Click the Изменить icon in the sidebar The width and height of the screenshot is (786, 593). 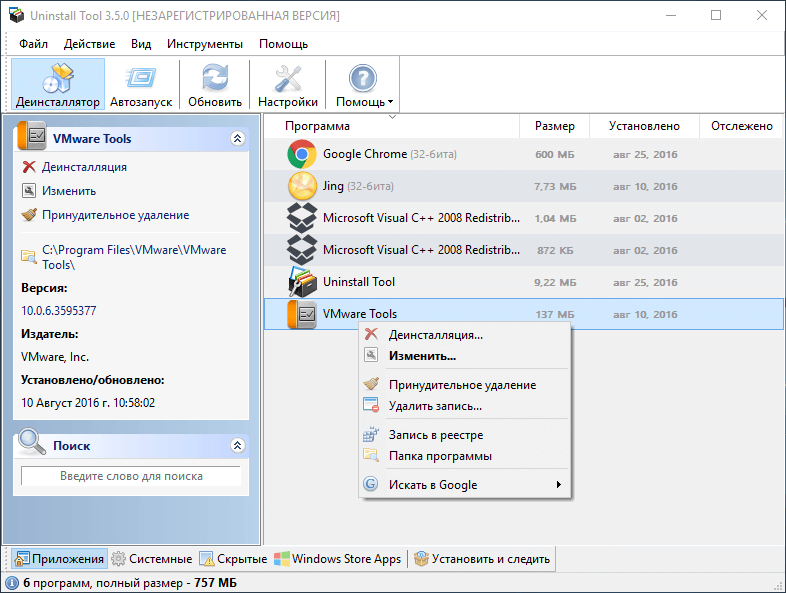click(29, 190)
